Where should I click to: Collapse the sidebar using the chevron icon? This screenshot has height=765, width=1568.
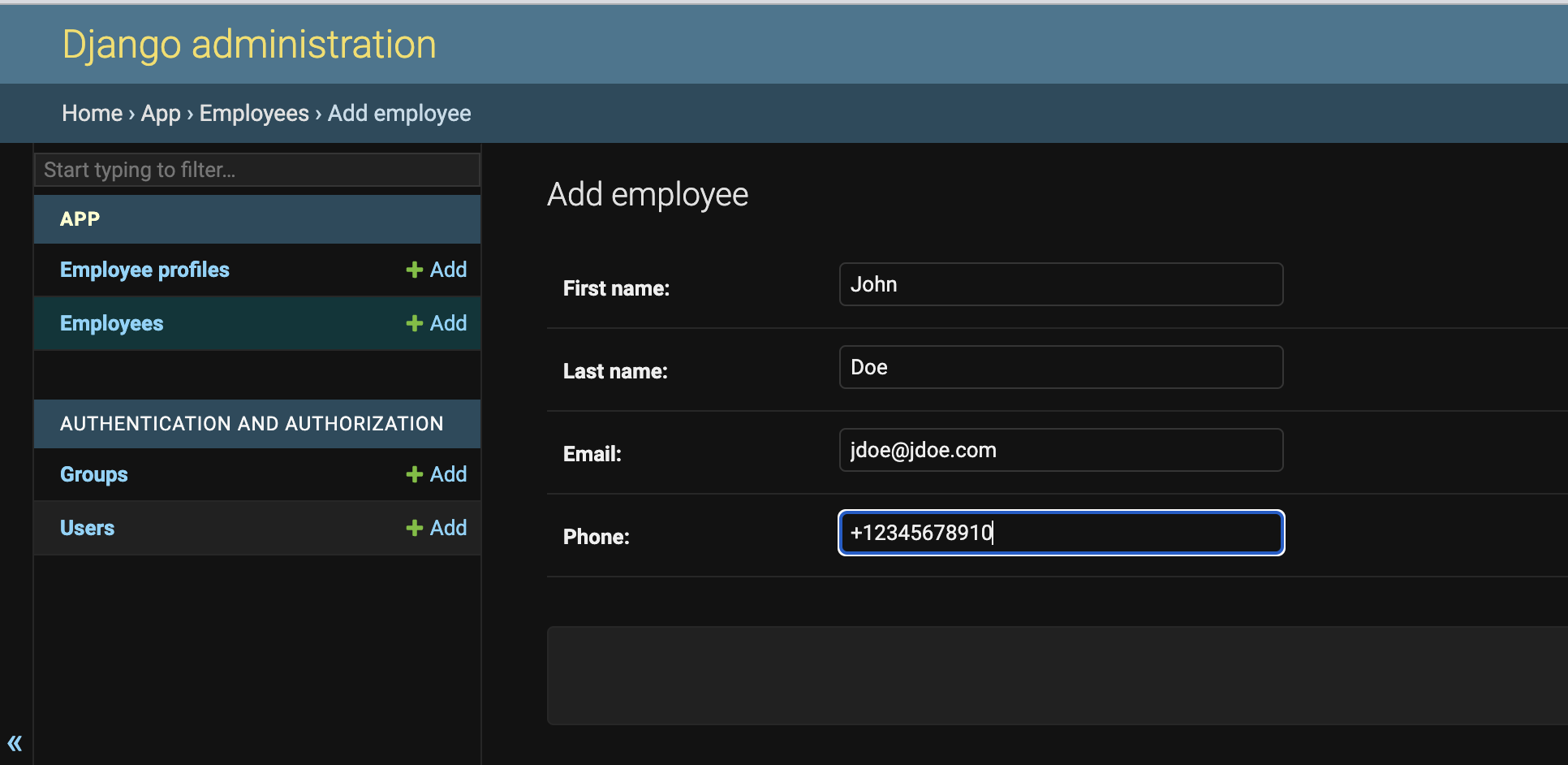tap(15, 743)
